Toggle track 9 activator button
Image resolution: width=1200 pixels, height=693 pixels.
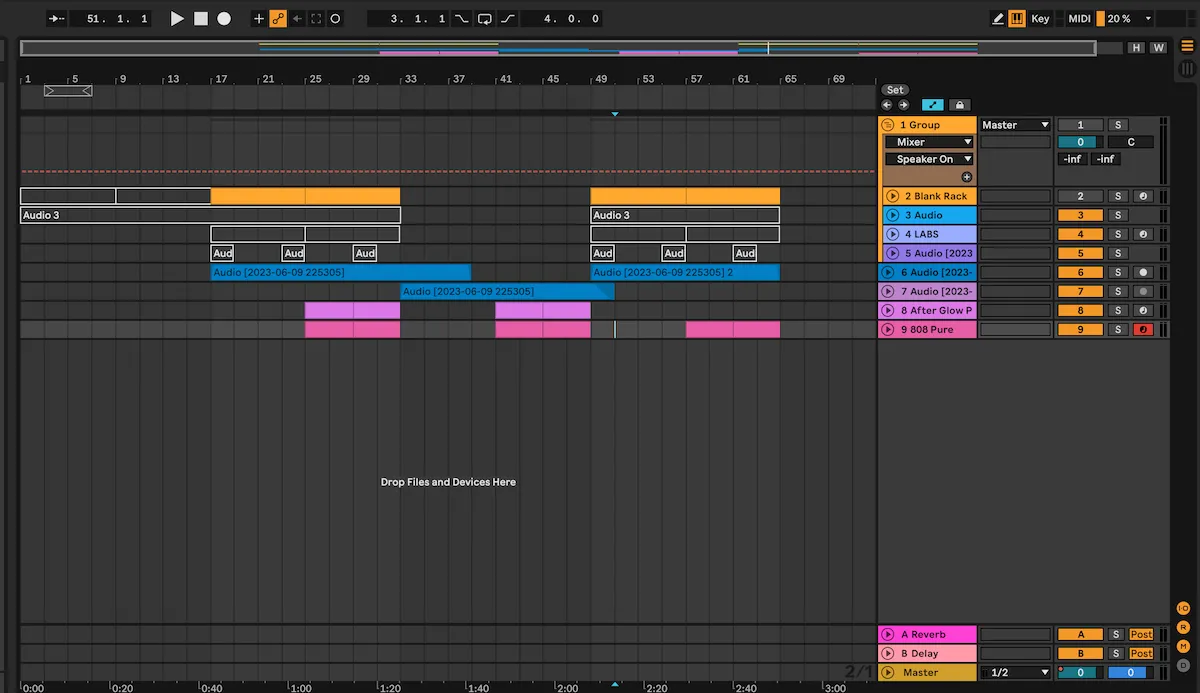1080,329
